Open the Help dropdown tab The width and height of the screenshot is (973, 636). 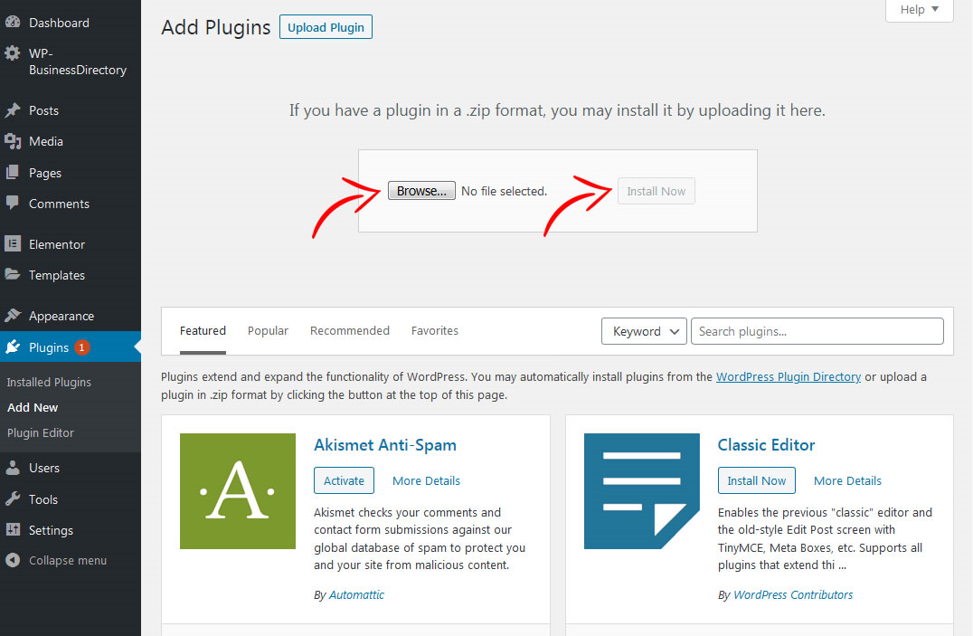pos(919,10)
